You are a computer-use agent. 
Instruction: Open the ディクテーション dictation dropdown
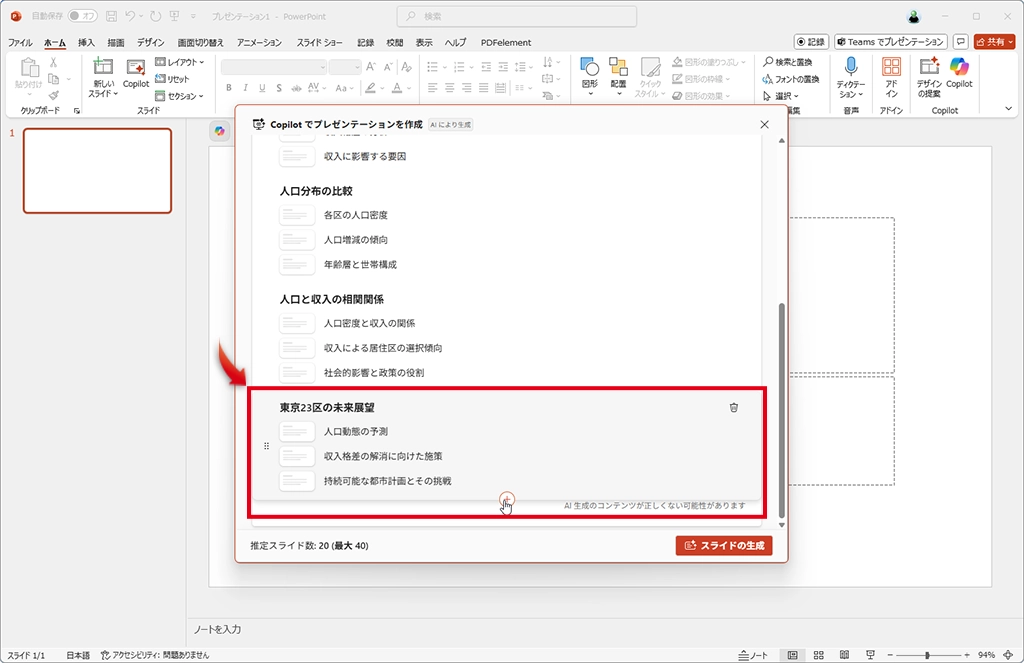coord(850,77)
